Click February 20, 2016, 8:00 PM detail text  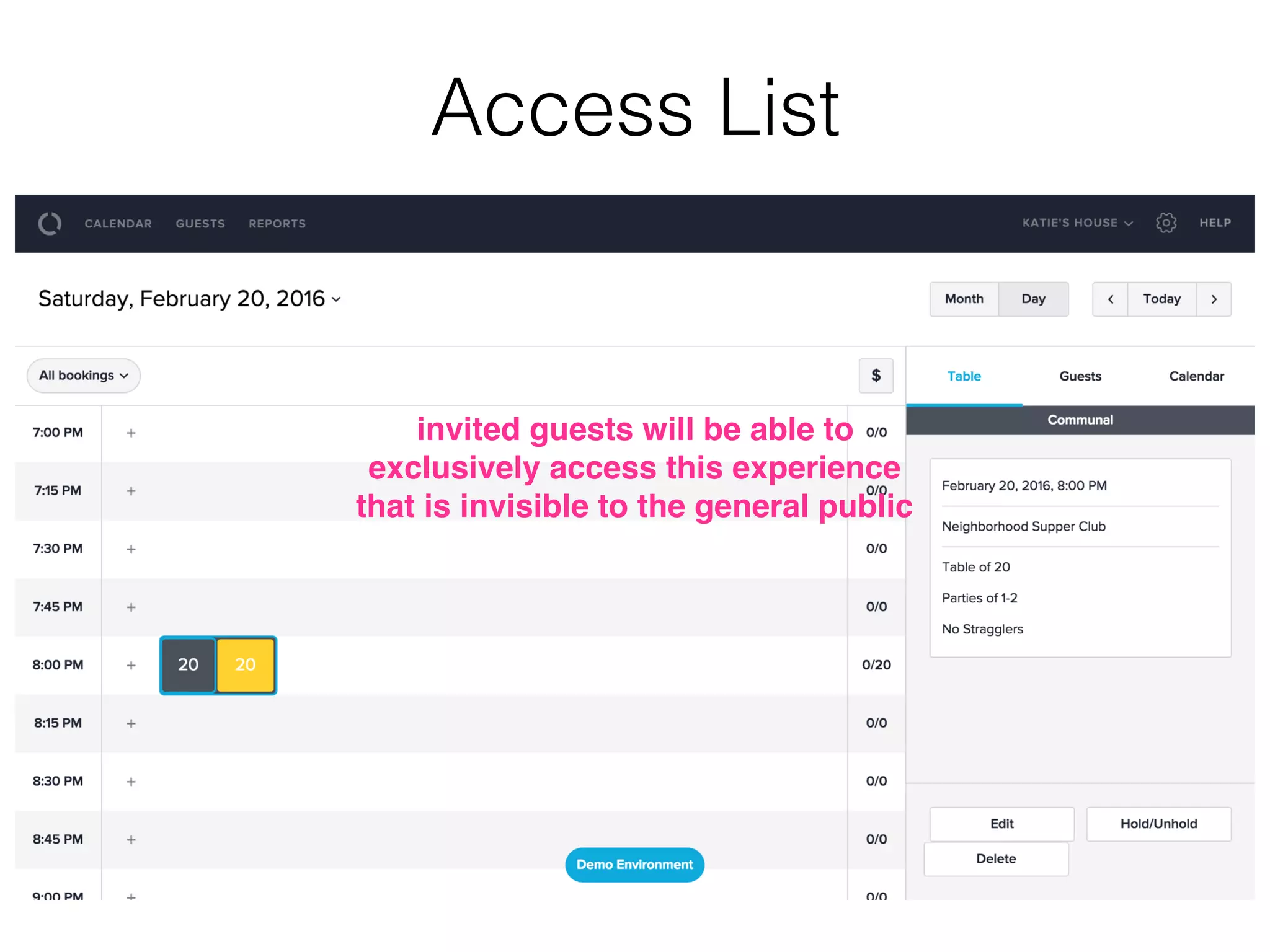pyautogui.click(x=1024, y=486)
